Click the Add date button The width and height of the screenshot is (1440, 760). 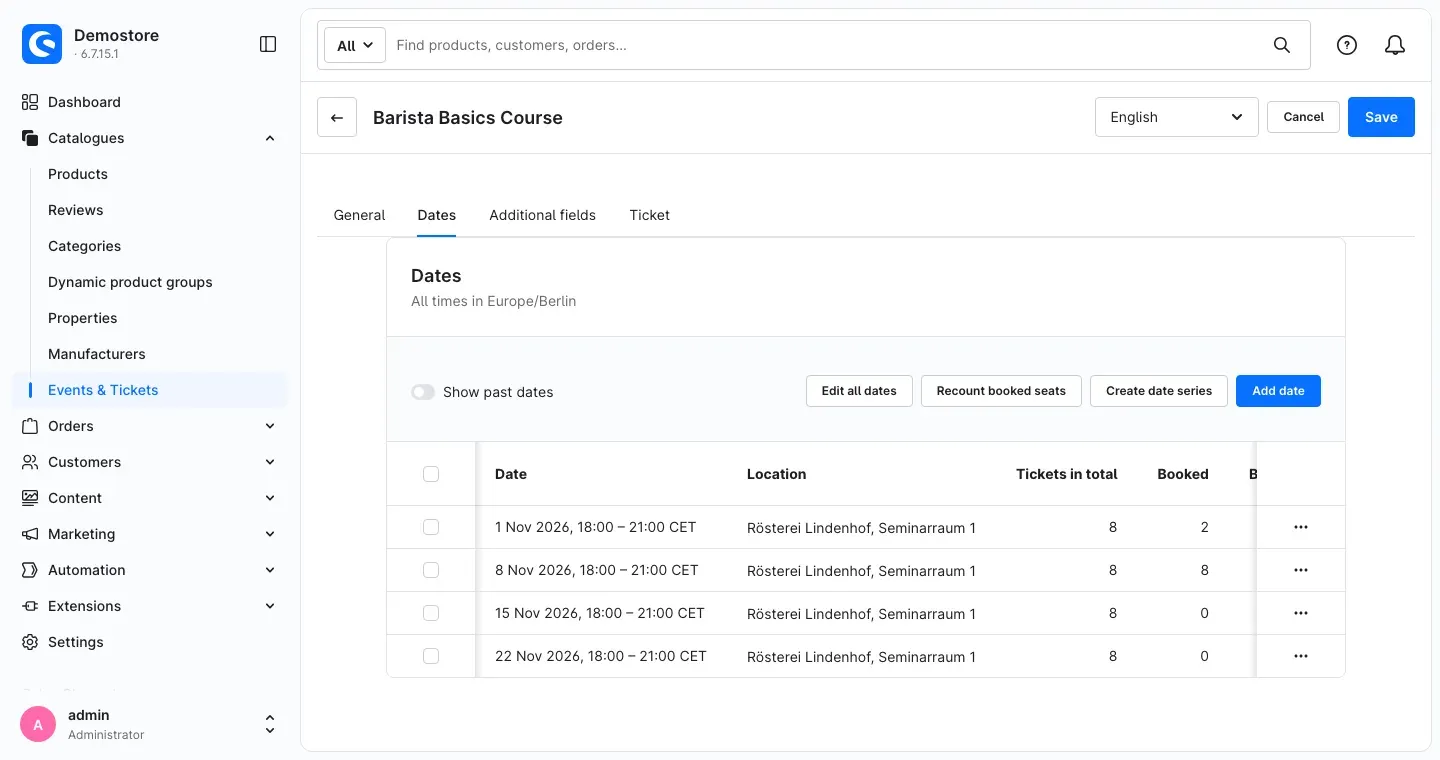(x=1278, y=391)
